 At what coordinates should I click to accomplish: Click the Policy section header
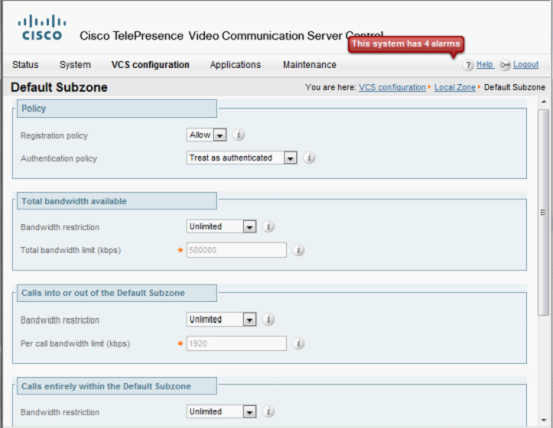click(x=117, y=109)
